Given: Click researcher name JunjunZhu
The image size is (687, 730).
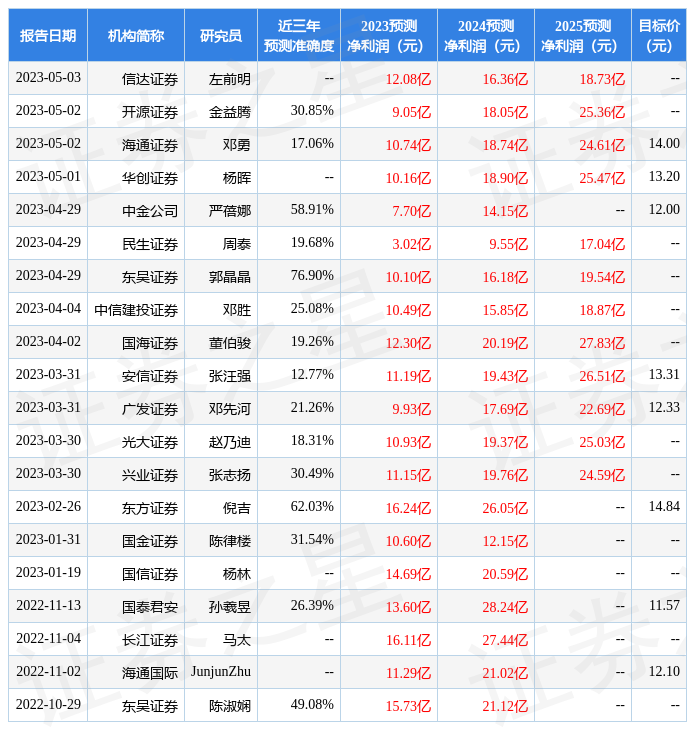Looking at the screenshot, I should coord(221,672).
